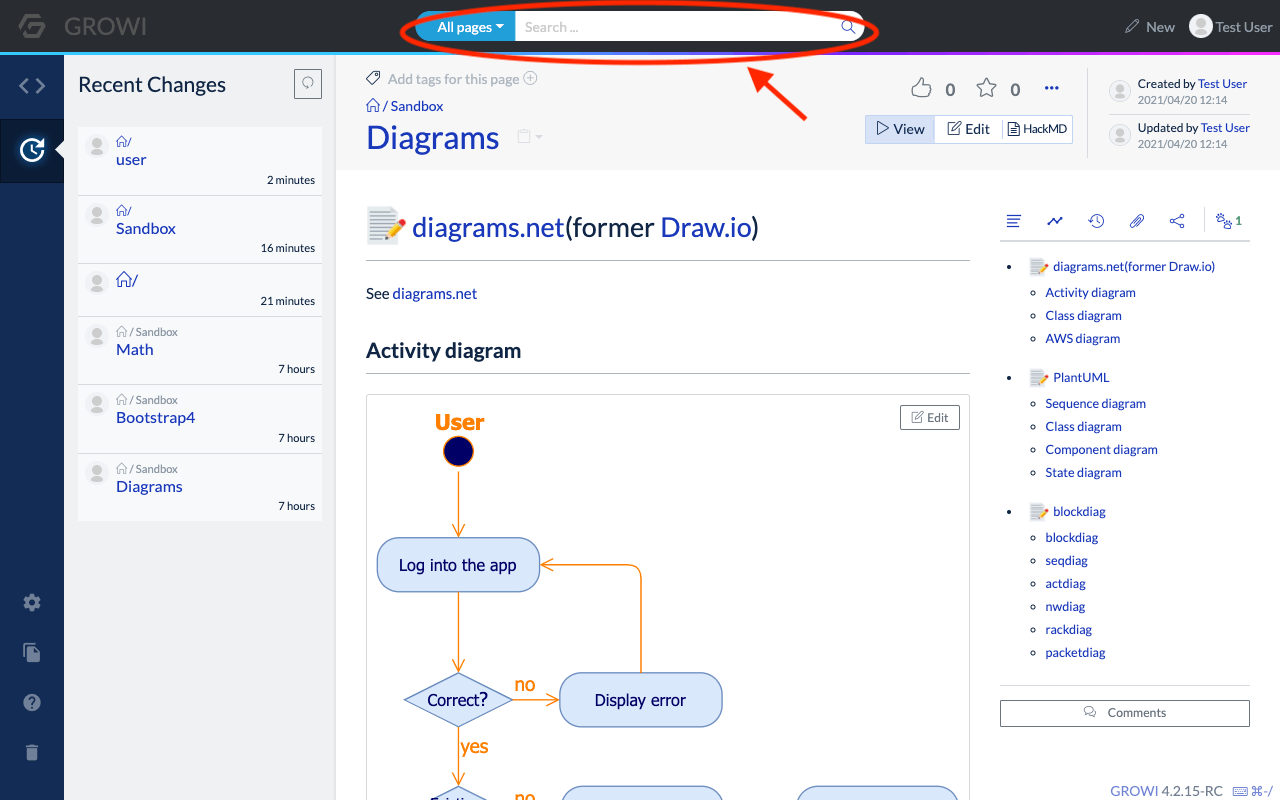1280x800 pixels.
Task: Focus the Search input field
Action: pos(680,27)
